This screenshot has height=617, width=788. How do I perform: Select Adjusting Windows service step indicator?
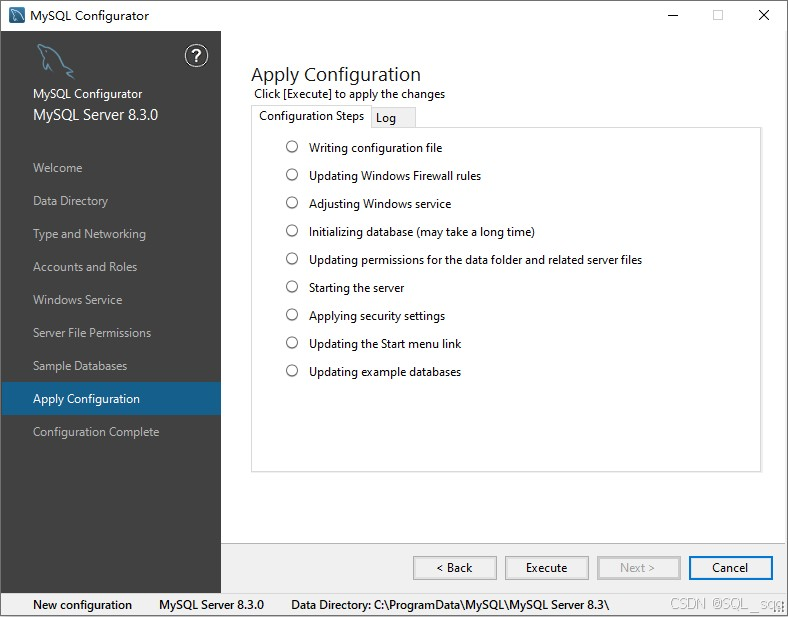coord(292,202)
